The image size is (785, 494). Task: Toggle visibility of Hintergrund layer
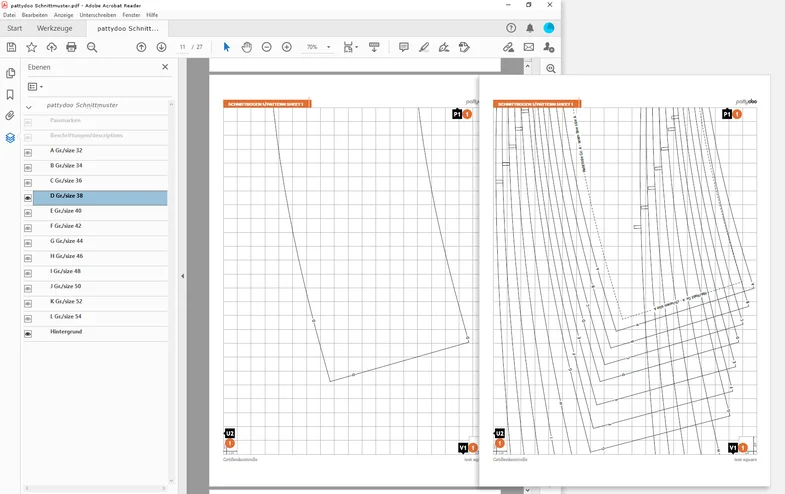click(28, 332)
